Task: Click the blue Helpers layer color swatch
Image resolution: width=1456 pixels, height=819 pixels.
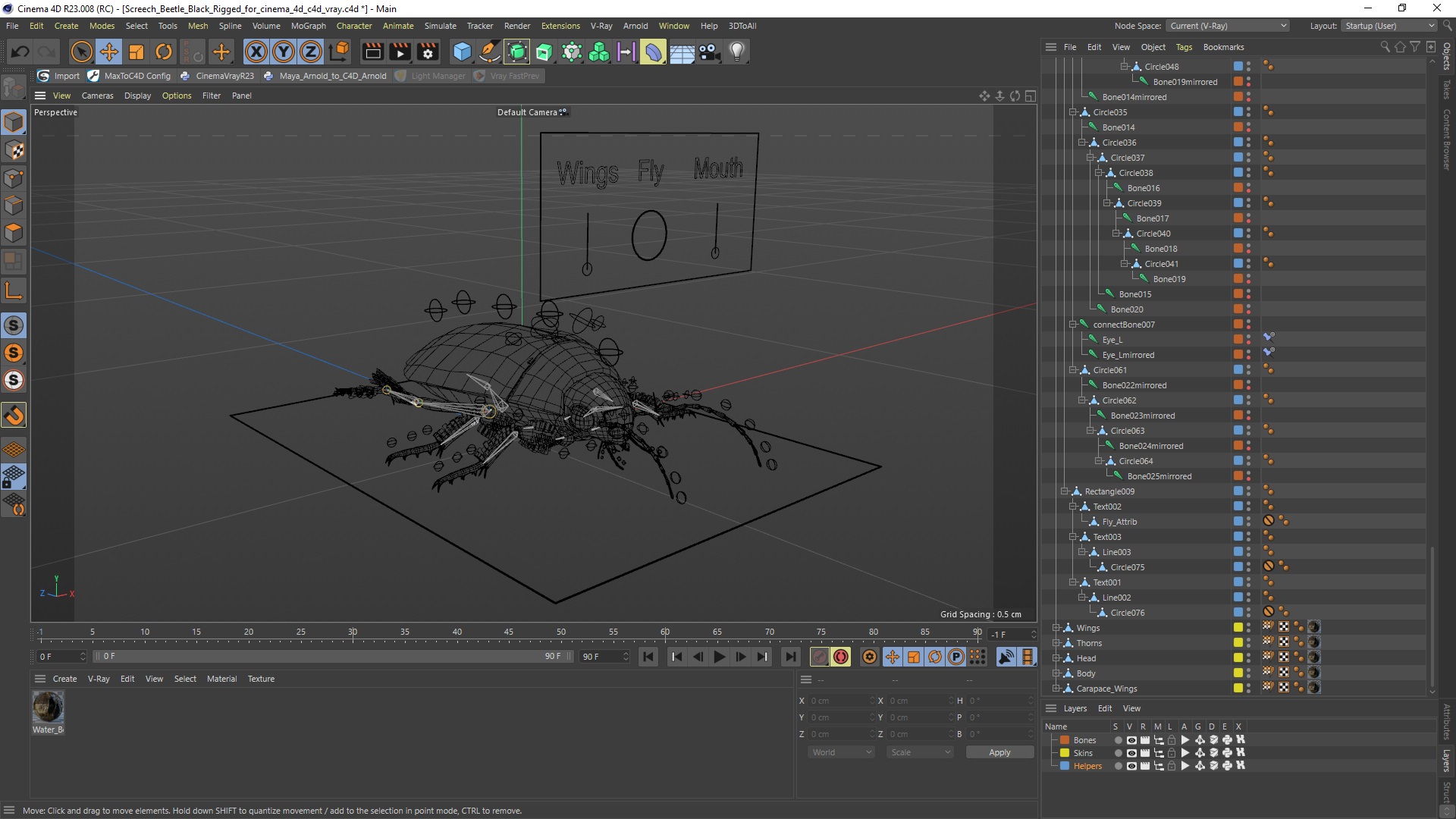Action: pos(1065,766)
